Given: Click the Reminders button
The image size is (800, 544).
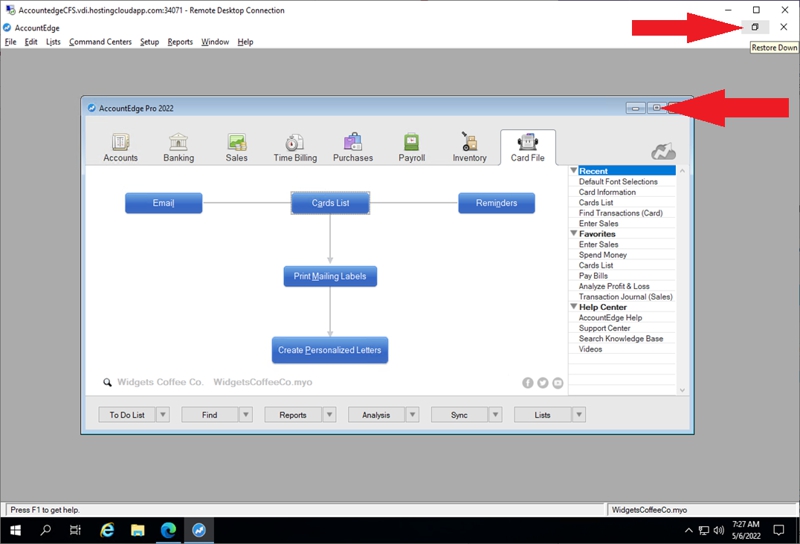Looking at the screenshot, I should (x=496, y=203).
